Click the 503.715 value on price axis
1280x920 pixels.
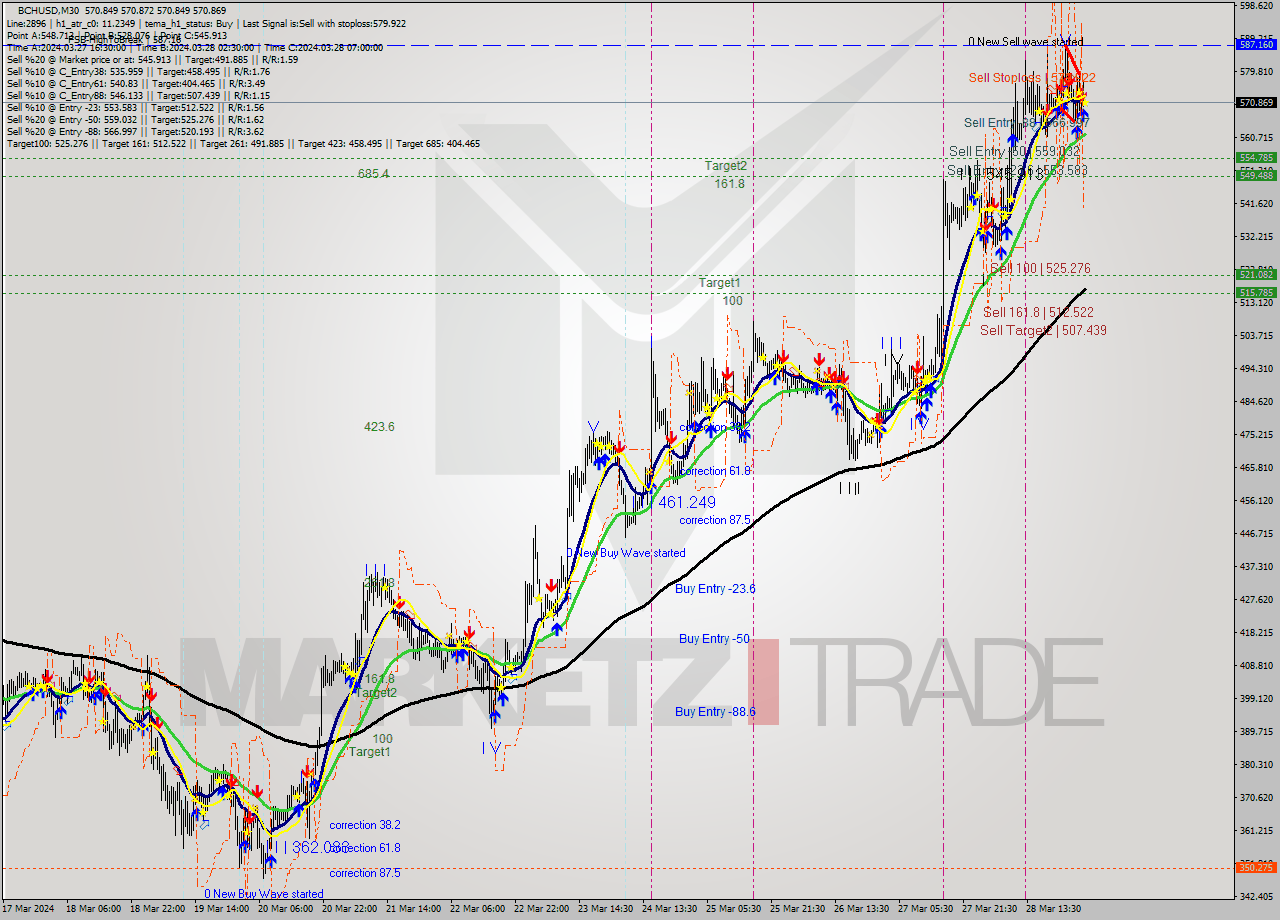1256,336
